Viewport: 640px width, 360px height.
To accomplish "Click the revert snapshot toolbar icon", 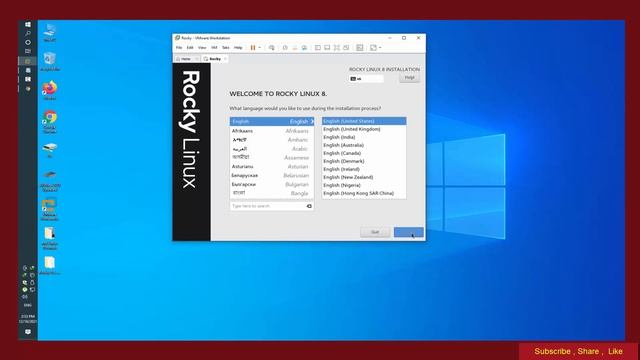I will (x=295, y=48).
